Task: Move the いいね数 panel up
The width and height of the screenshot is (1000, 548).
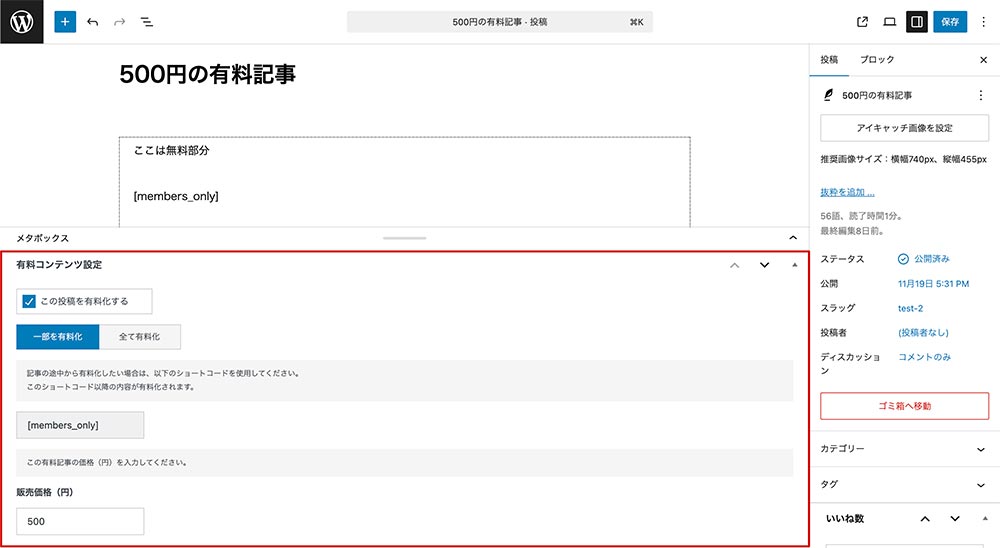Action: tap(925, 519)
